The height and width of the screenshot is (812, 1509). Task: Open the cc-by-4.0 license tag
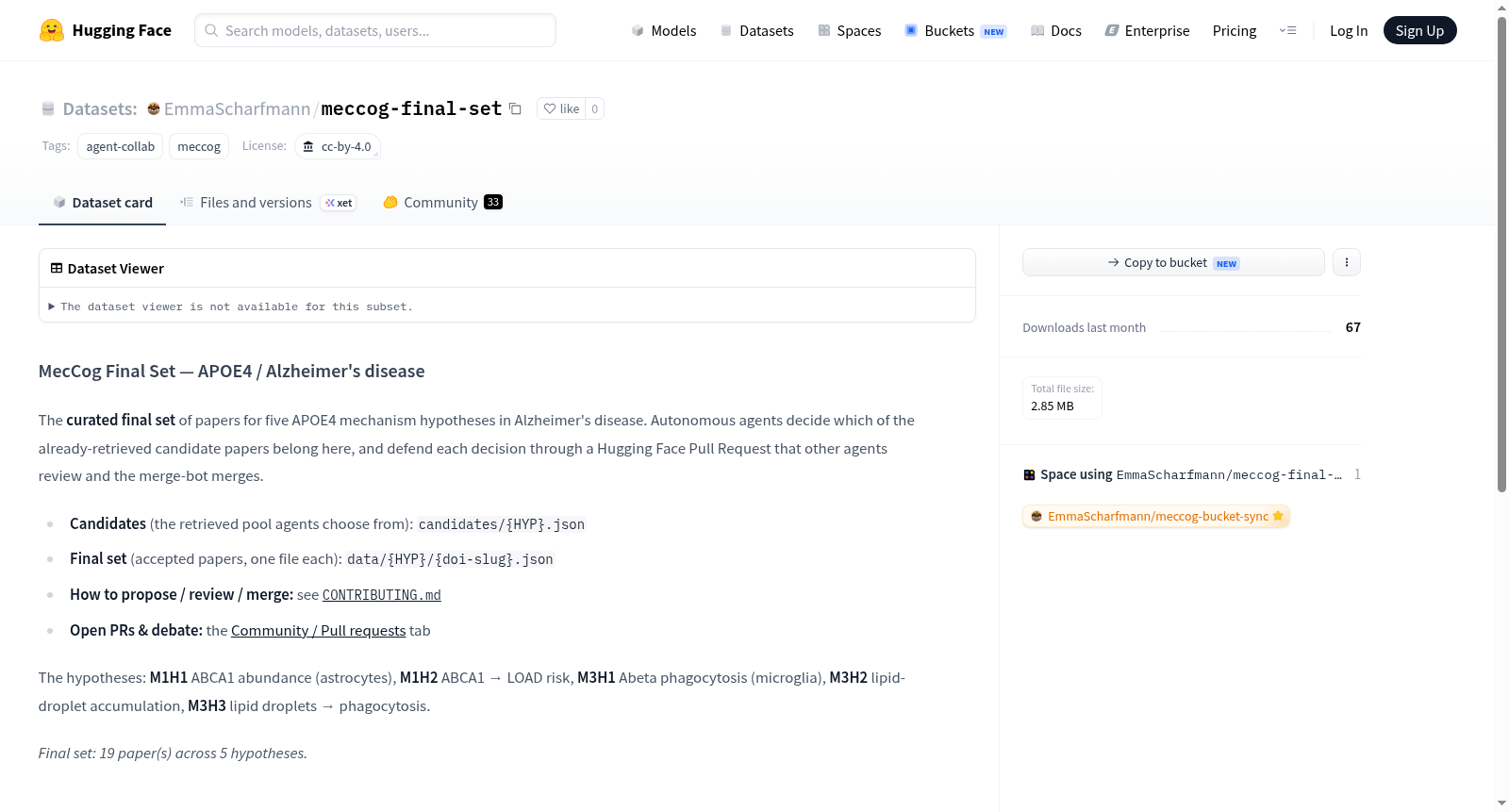338,146
